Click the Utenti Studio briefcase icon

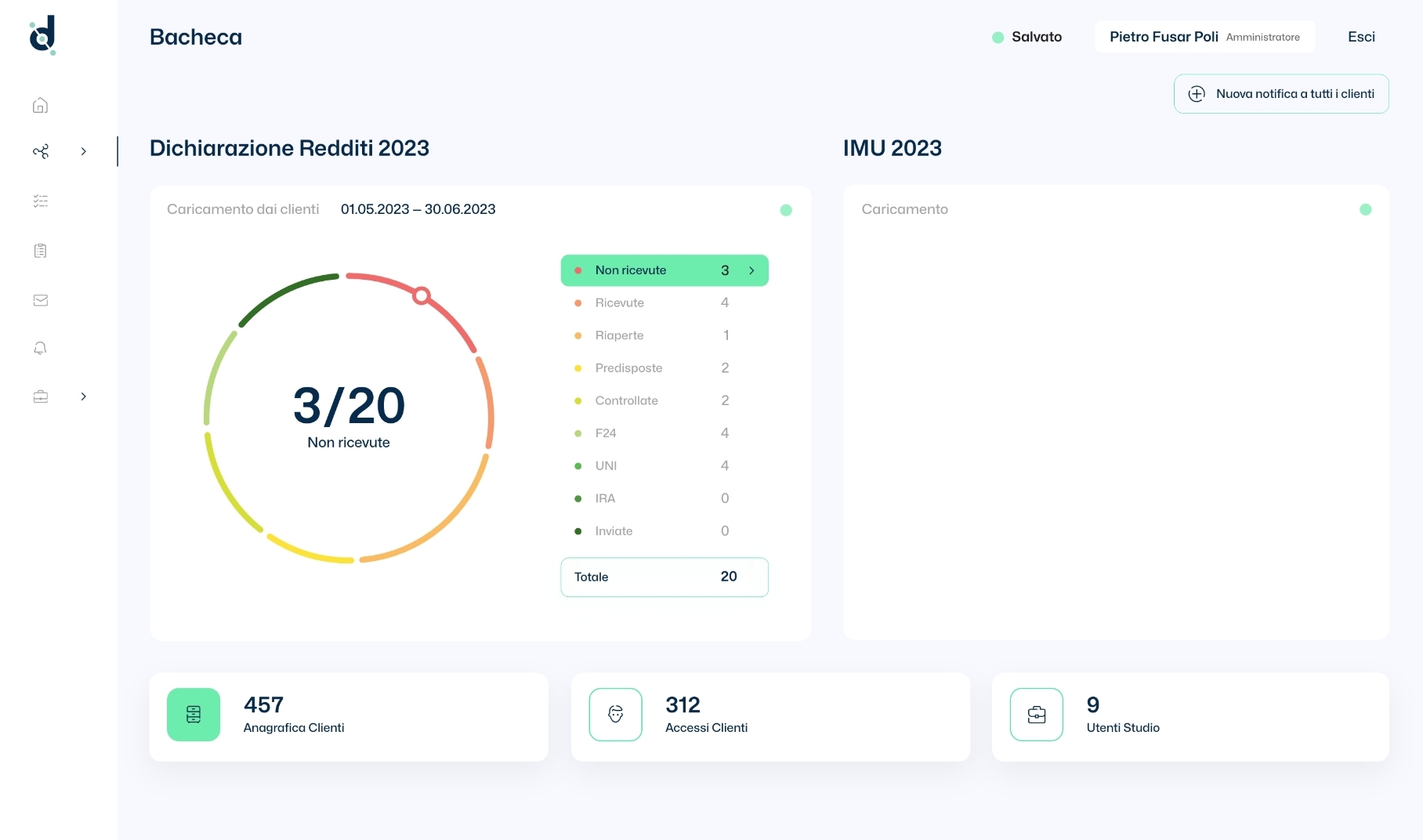pos(1036,715)
